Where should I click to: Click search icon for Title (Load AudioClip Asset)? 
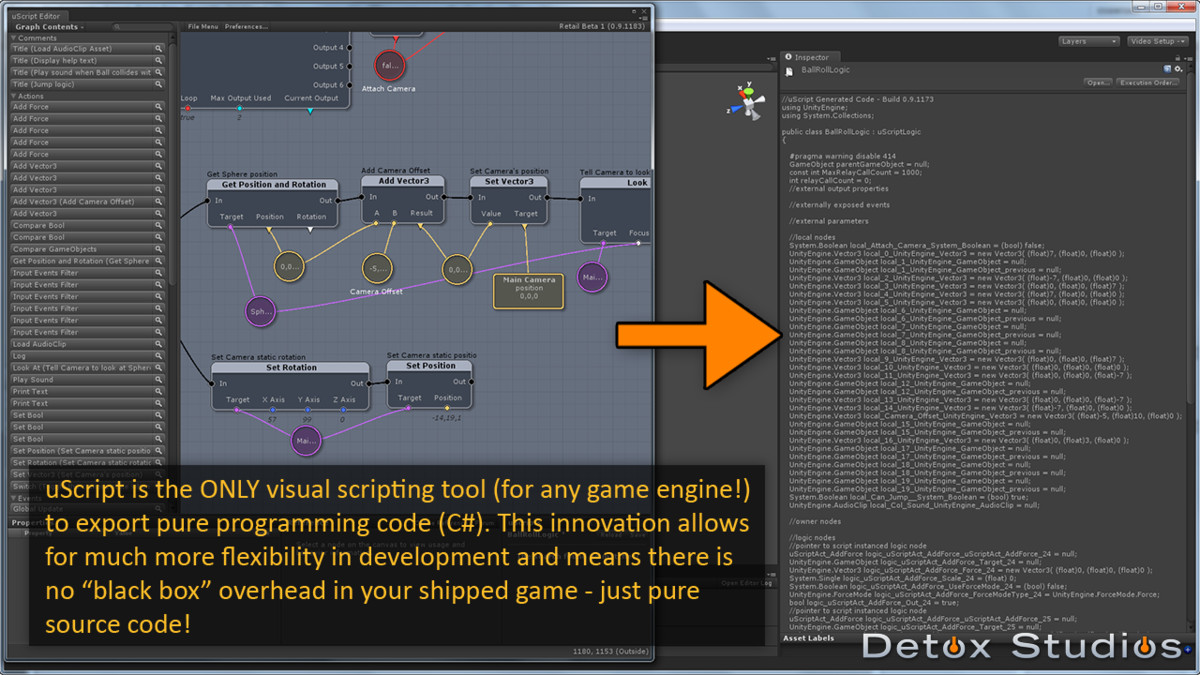pyautogui.click(x=158, y=49)
